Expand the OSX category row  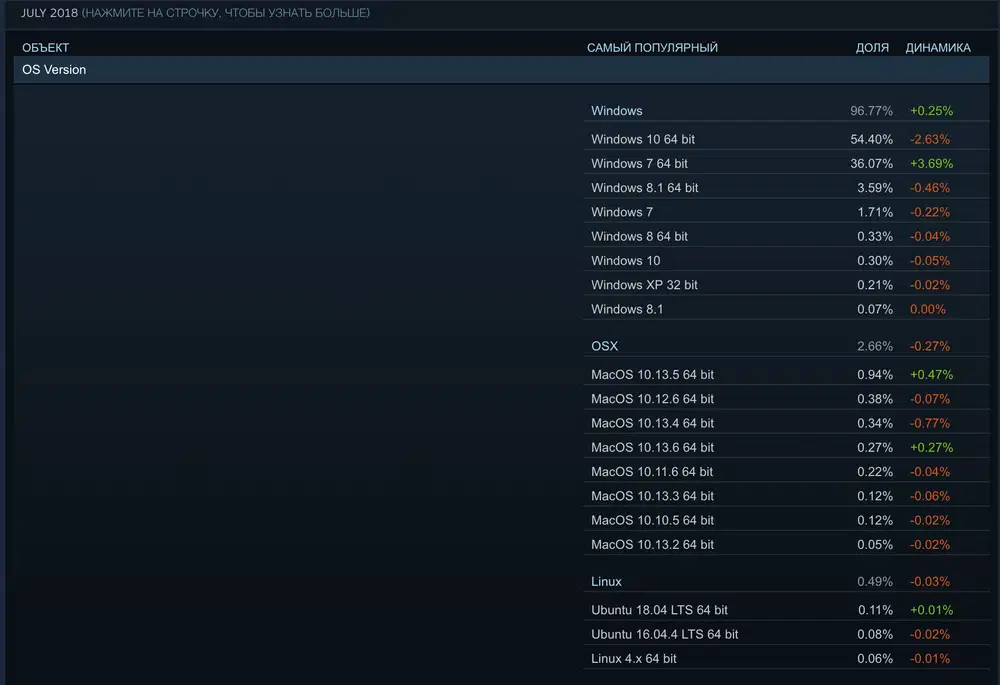tap(603, 345)
